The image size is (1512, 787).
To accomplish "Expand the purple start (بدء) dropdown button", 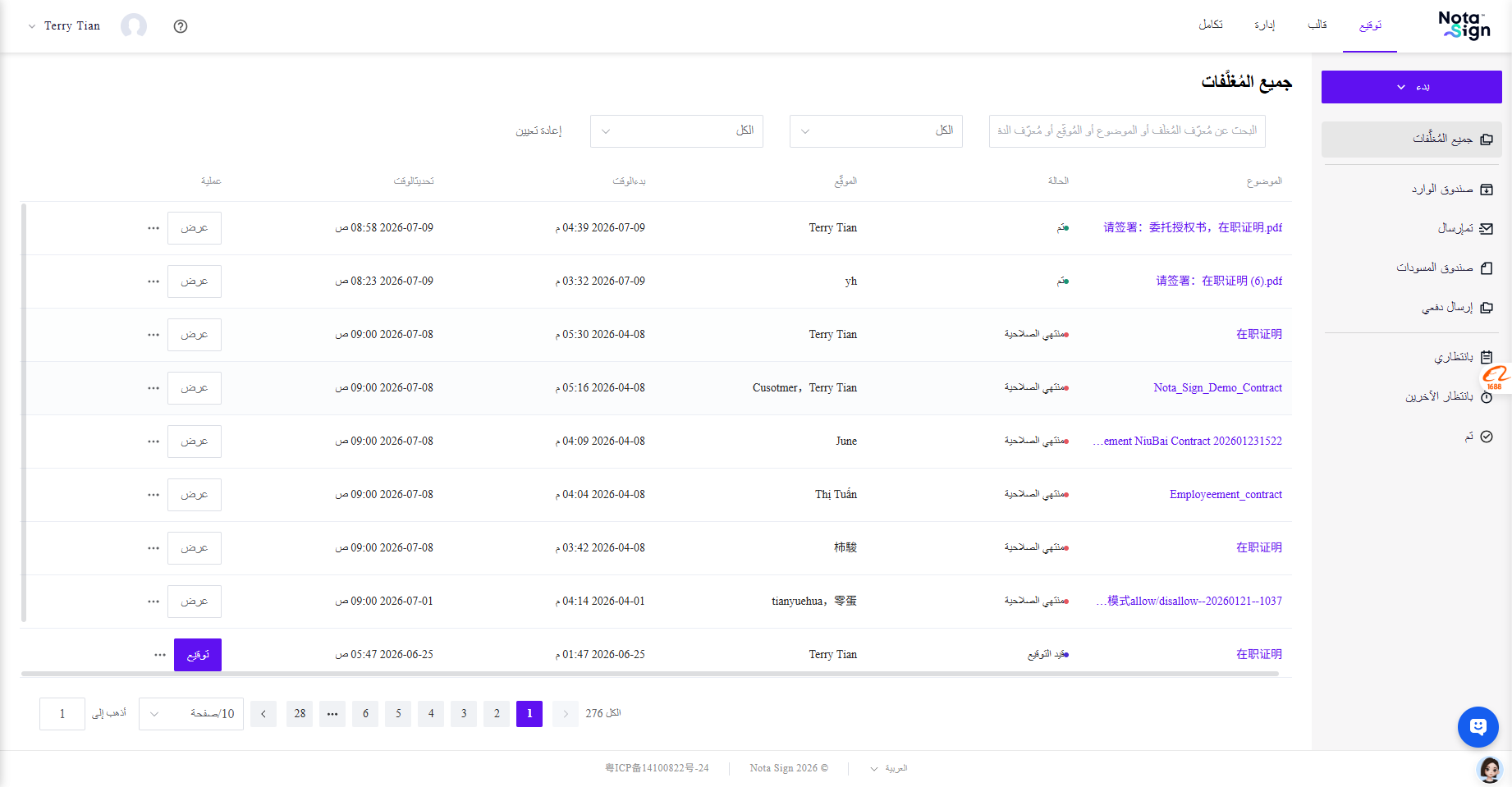I will [1412, 87].
